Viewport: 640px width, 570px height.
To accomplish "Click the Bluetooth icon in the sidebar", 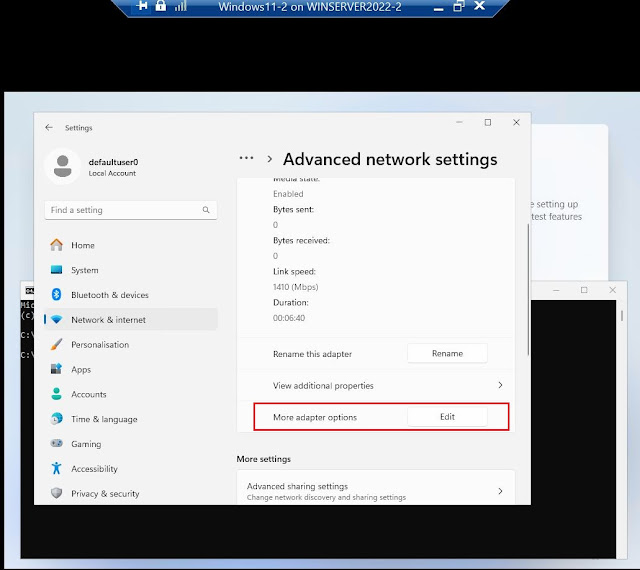I will [56, 294].
